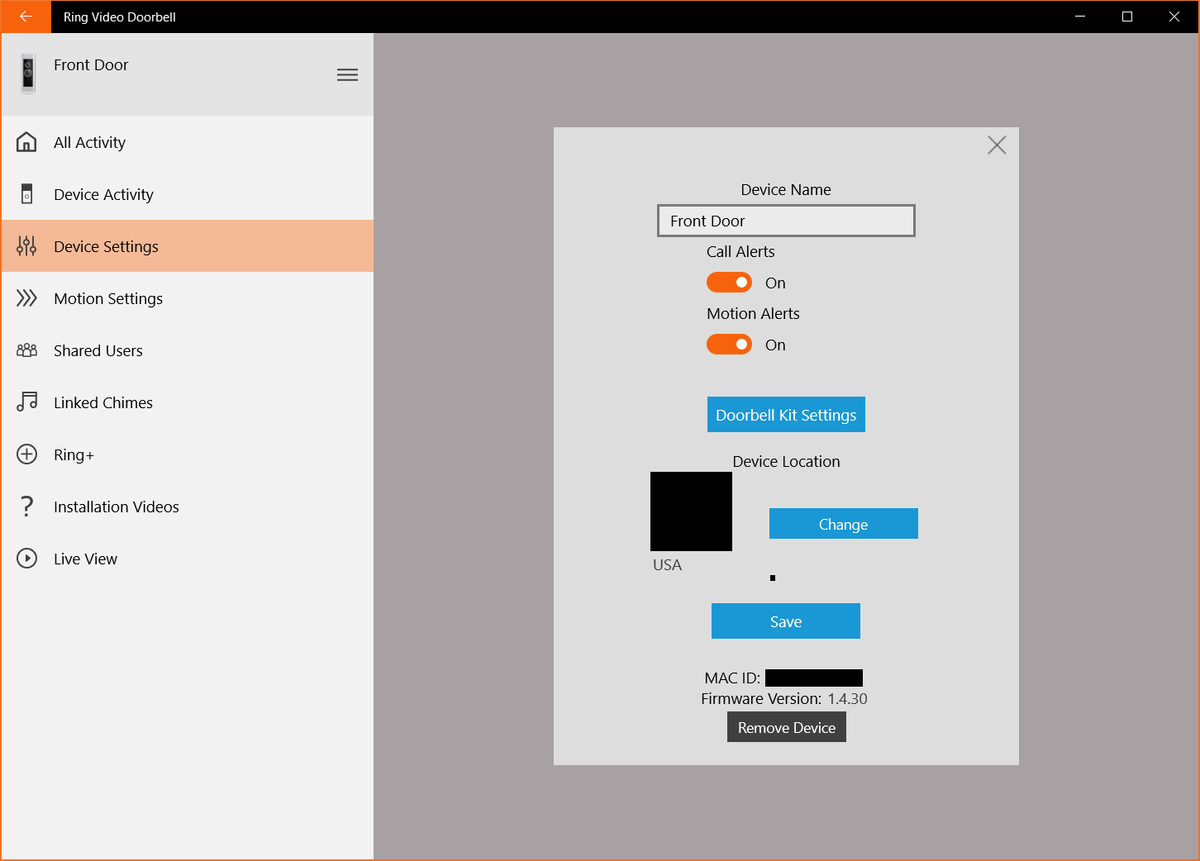Save the device settings
The width and height of the screenshot is (1200, 861).
point(785,620)
